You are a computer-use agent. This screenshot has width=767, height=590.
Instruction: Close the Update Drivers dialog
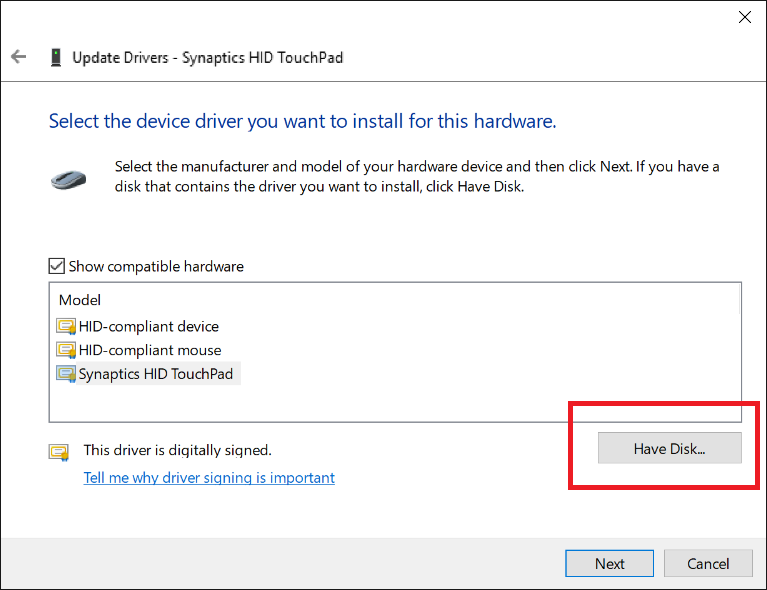(744, 17)
